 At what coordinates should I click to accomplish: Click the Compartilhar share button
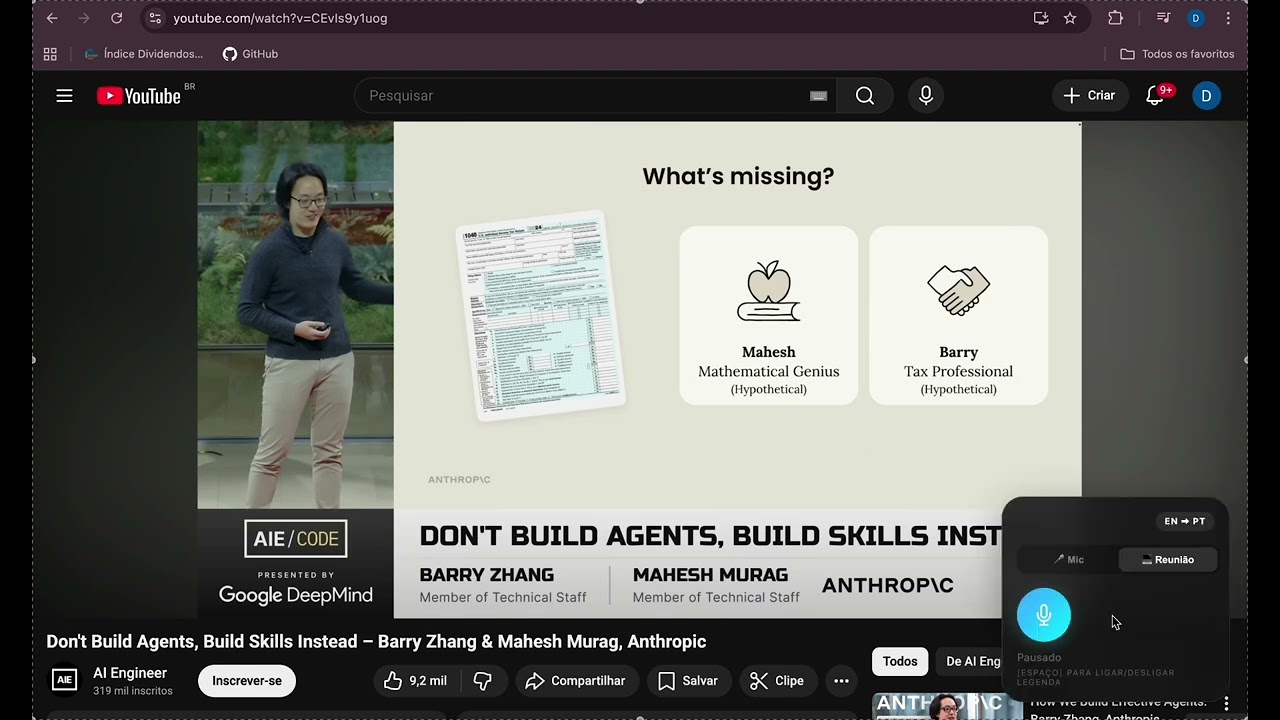[577, 681]
